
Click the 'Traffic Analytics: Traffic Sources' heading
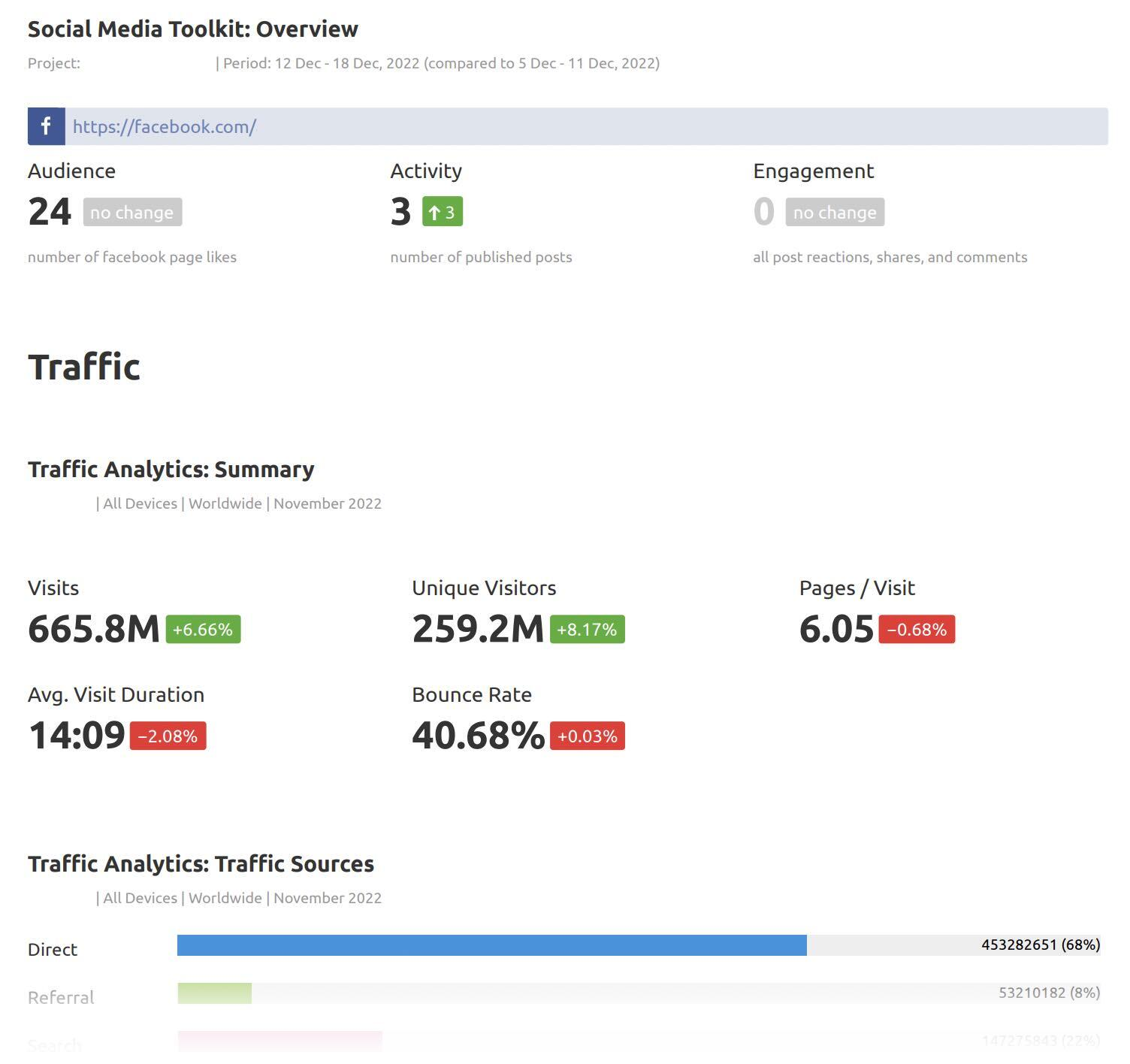200,863
